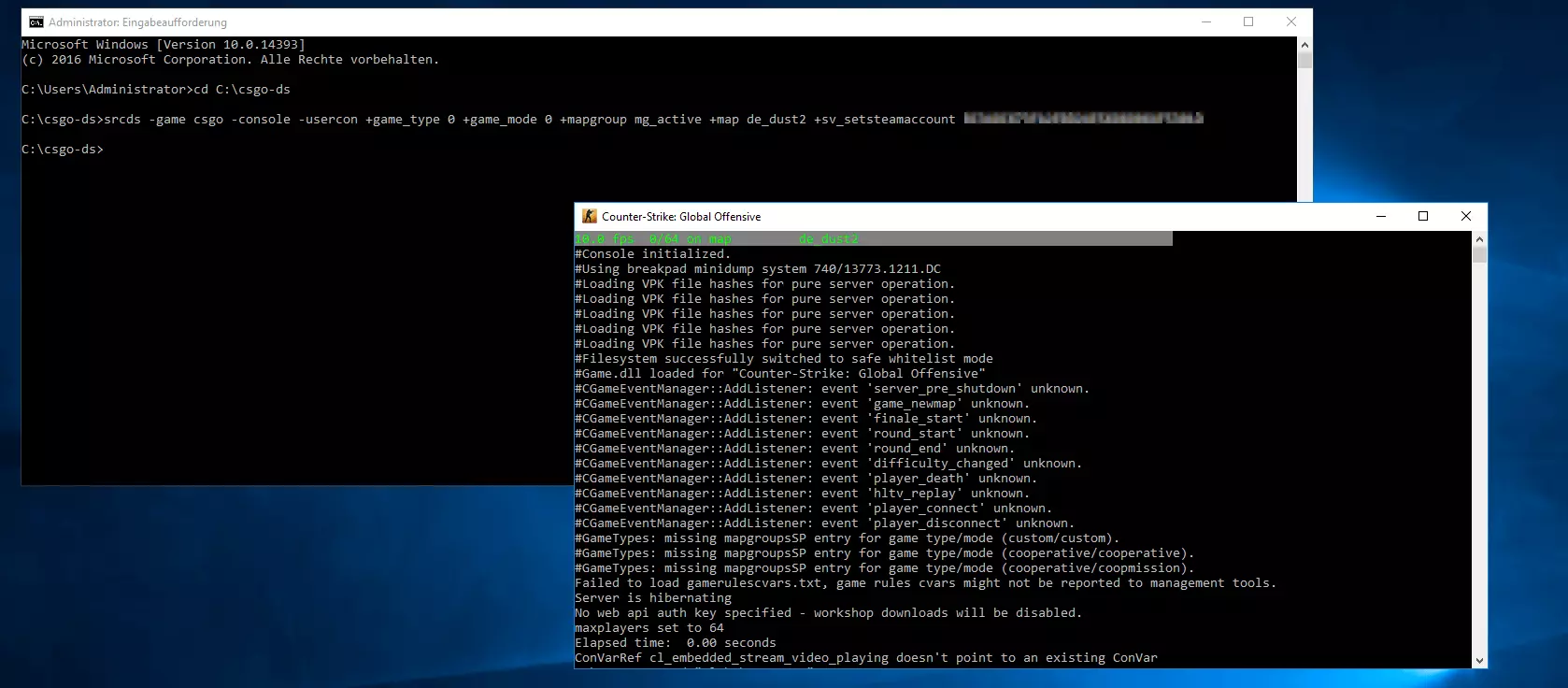Click the GameTypes '(custom/custom)' line
The width and height of the screenshot is (1568, 688).
click(848, 537)
